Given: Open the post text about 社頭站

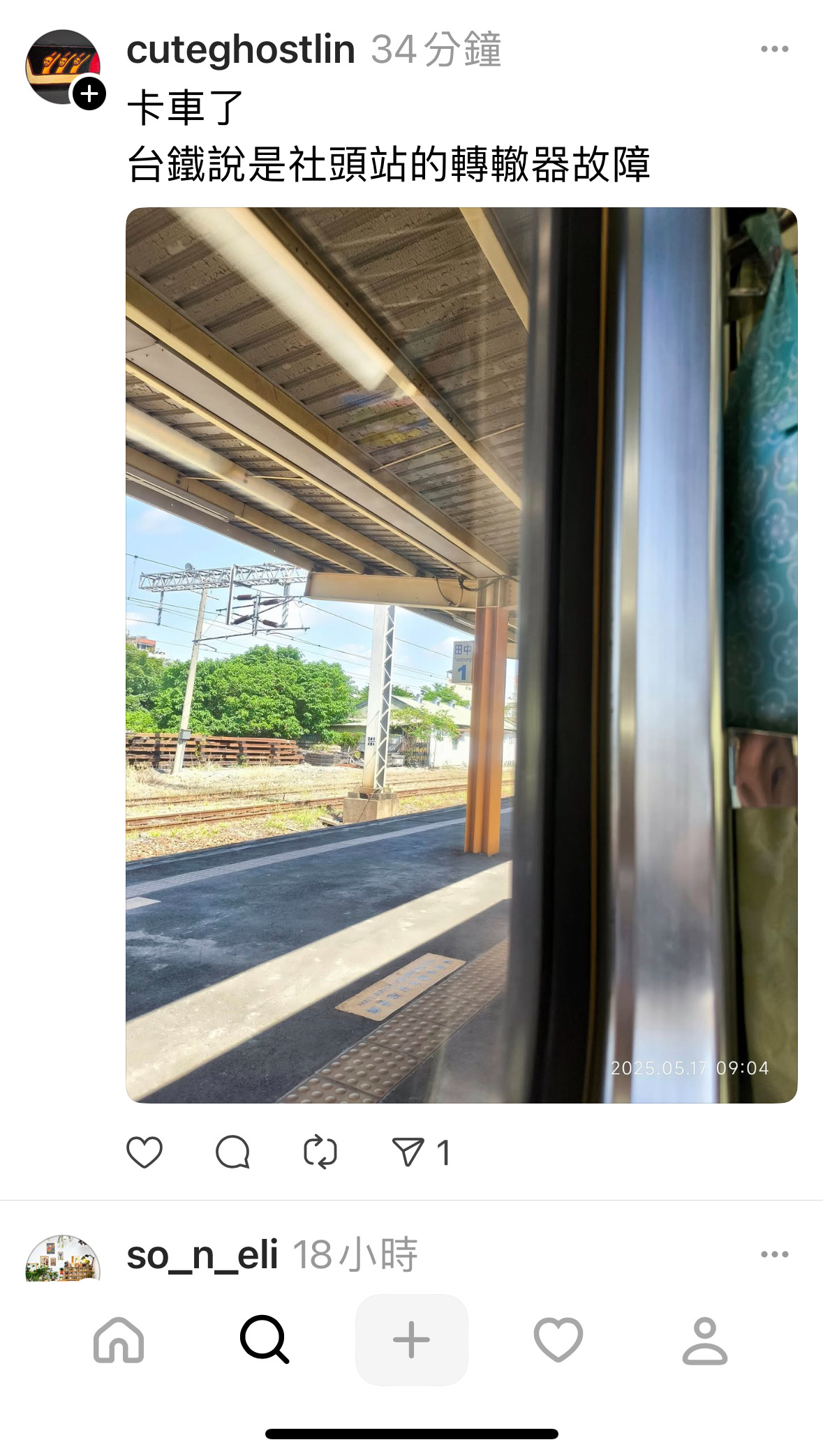Looking at the screenshot, I should pos(388,165).
